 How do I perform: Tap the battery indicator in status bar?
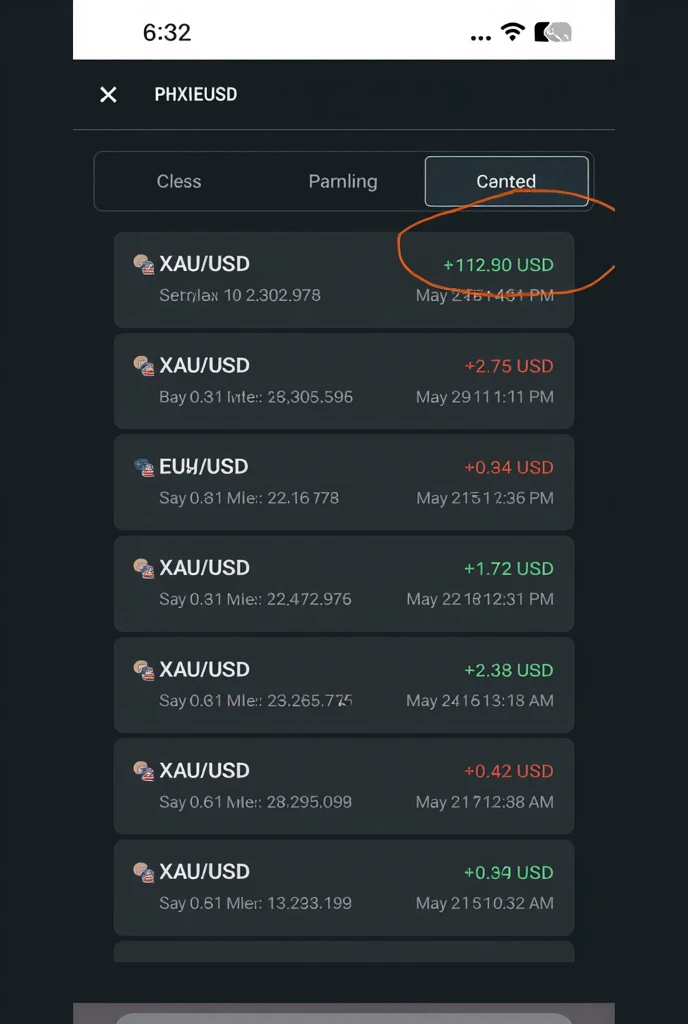click(x=553, y=32)
